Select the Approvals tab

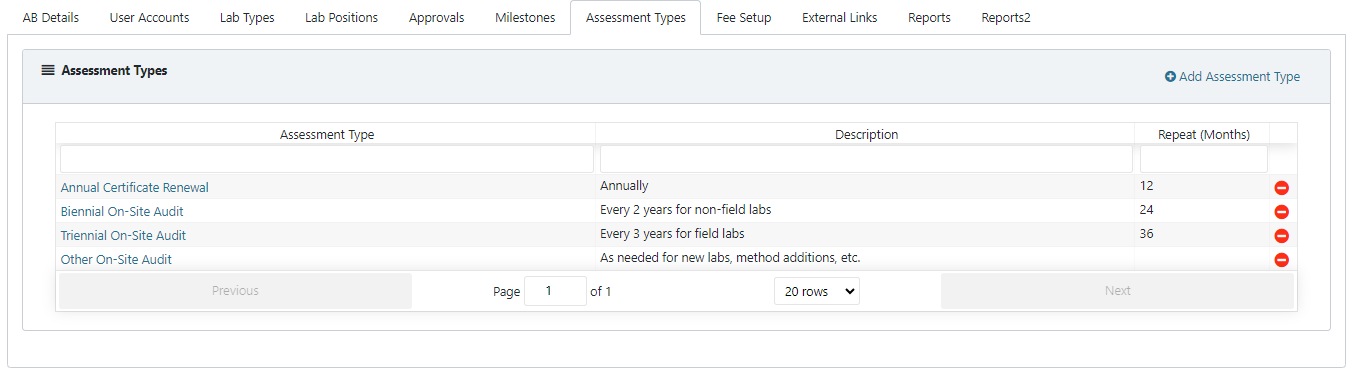(437, 18)
